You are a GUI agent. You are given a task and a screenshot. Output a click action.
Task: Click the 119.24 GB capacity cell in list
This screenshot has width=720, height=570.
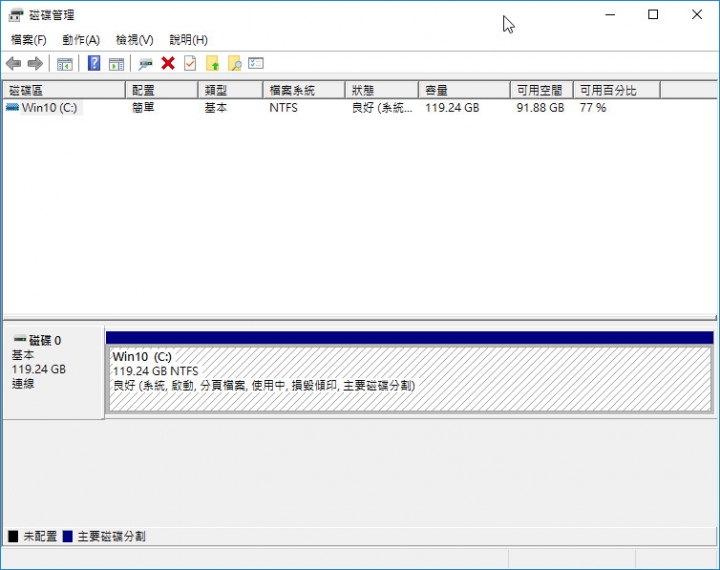[452, 107]
